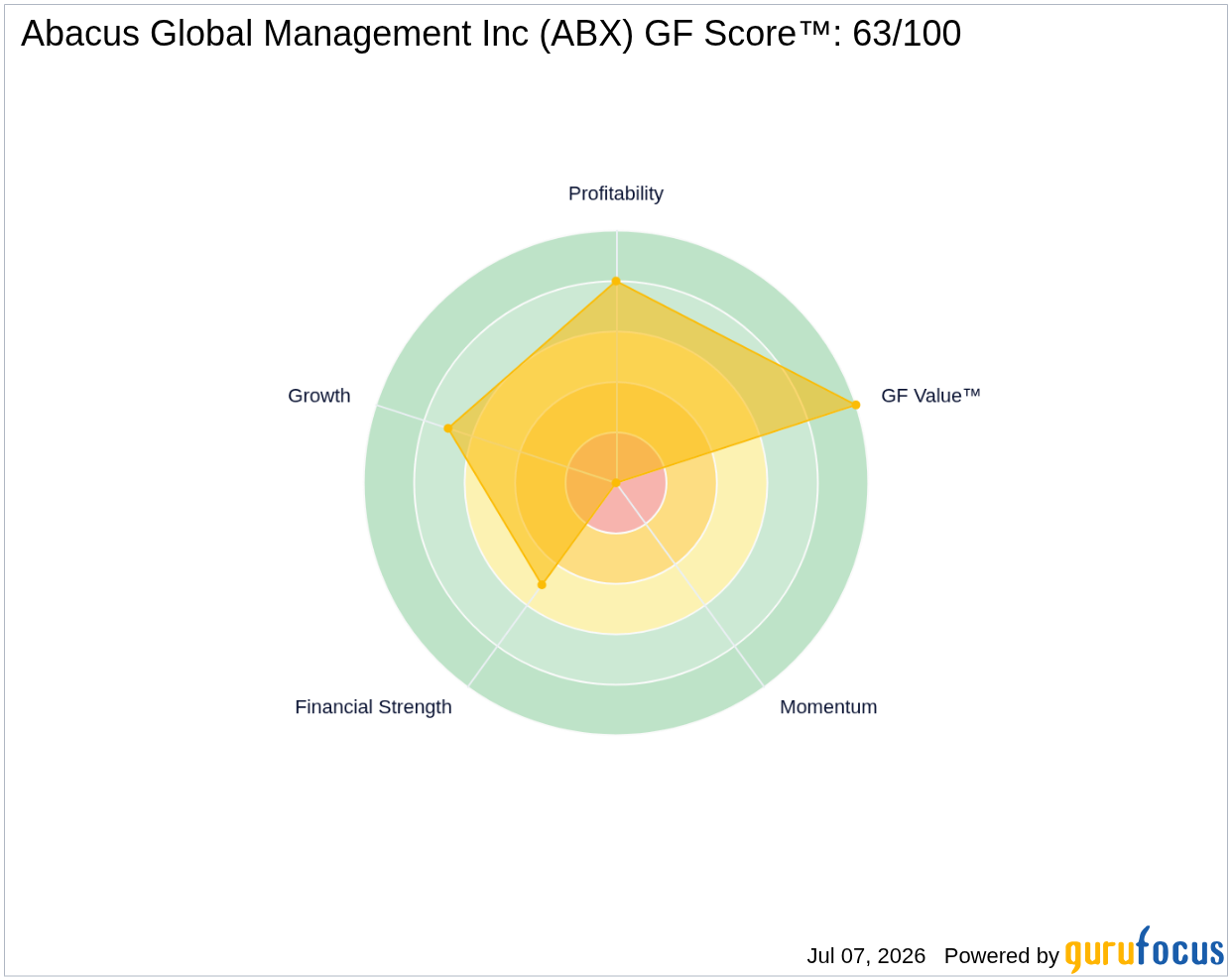Select the Profitability axis label
Image resolution: width=1232 pixels, height=980 pixels.
coord(615,193)
